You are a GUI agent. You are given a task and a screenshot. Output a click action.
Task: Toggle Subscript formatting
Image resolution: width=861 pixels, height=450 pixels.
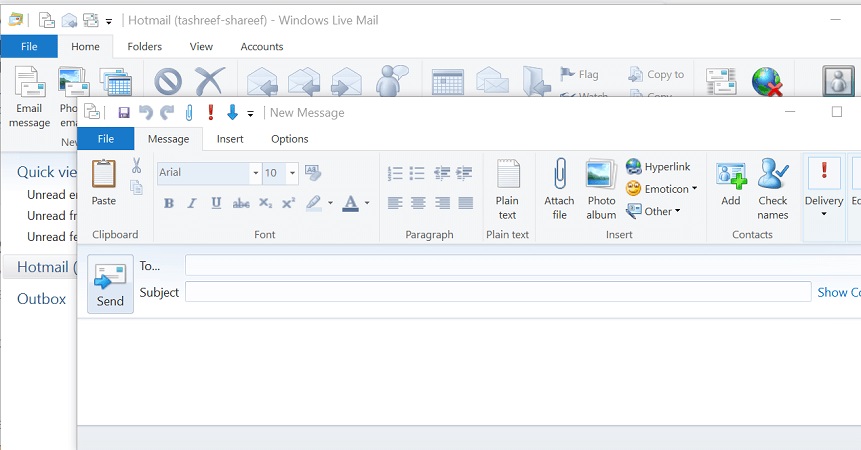point(265,203)
